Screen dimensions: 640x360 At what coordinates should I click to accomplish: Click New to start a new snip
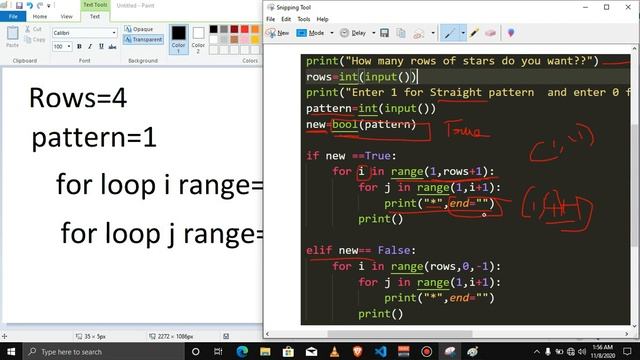pos(278,33)
